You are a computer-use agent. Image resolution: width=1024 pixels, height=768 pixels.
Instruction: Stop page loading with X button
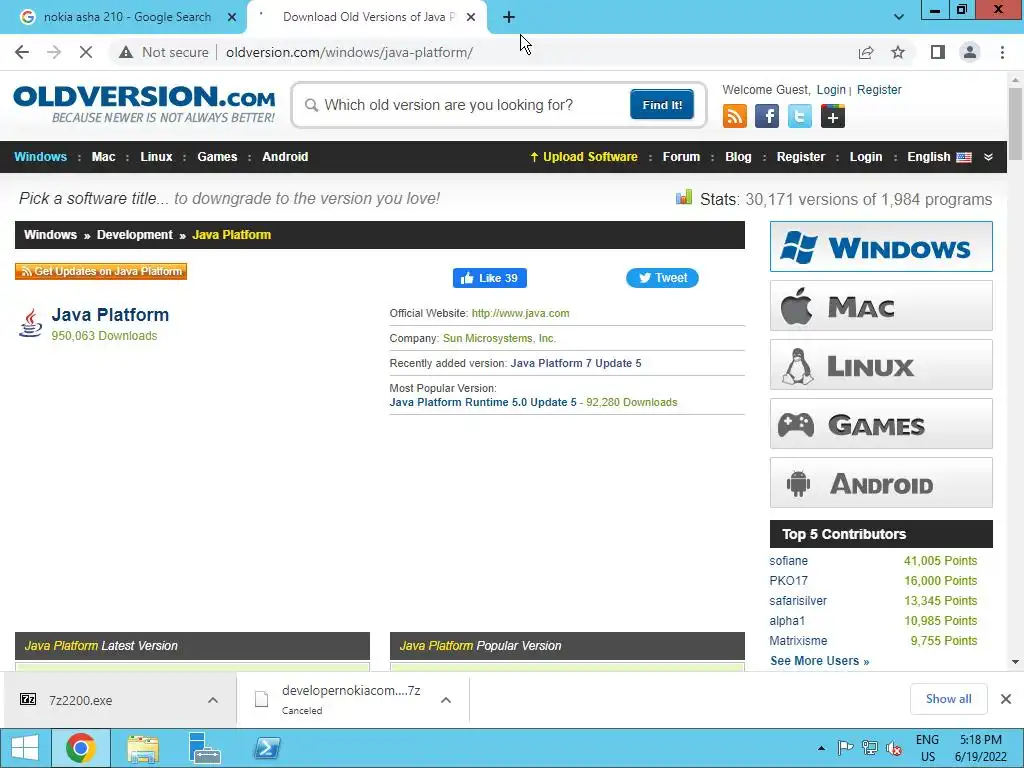[x=86, y=52]
